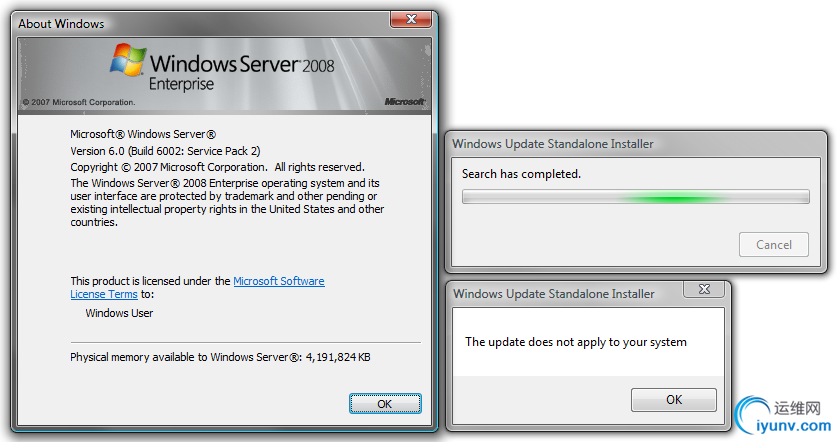Click the Windows Server 2008 Enterprise banner title
This screenshot has height=442, width=837.
241,73
